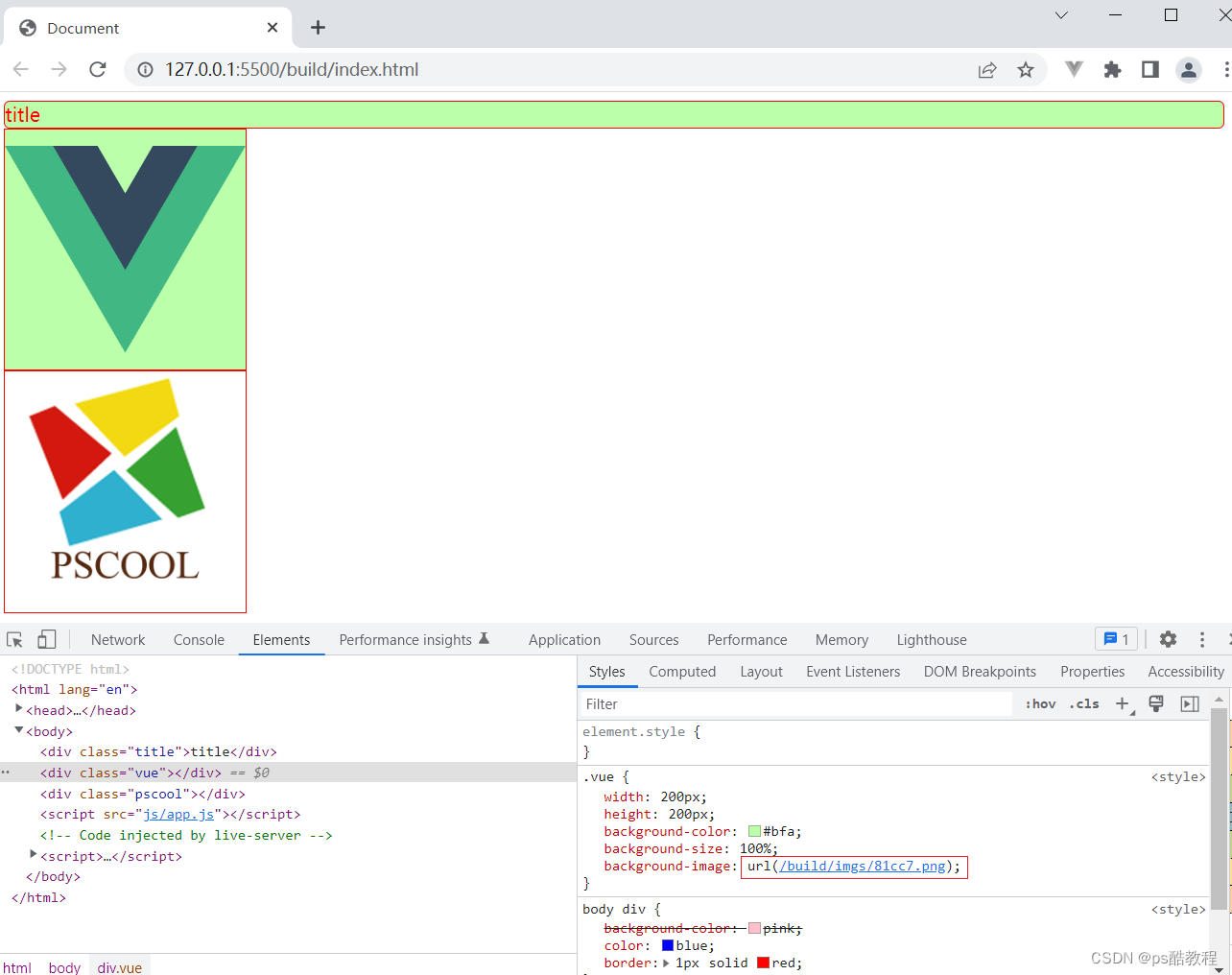Close the Document tab

click(x=272, y=28)
